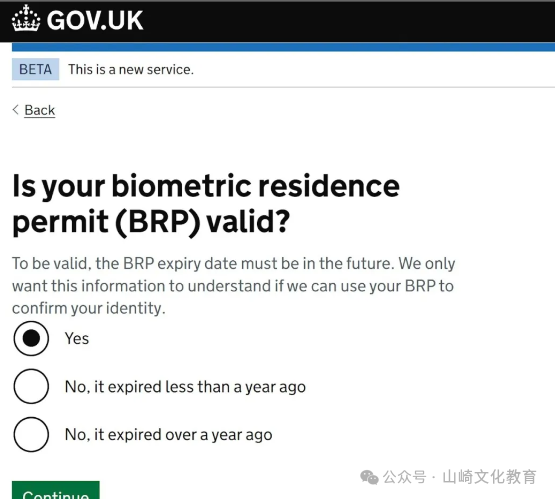Click the blue bar under the header

[283, 47]
